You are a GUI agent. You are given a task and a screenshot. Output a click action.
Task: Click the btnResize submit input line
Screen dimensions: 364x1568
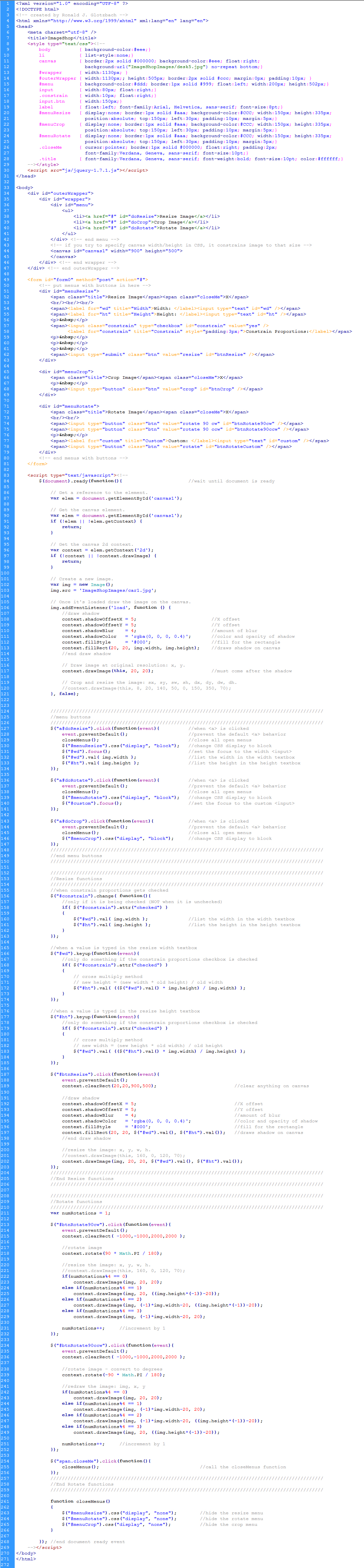(162, 354)
